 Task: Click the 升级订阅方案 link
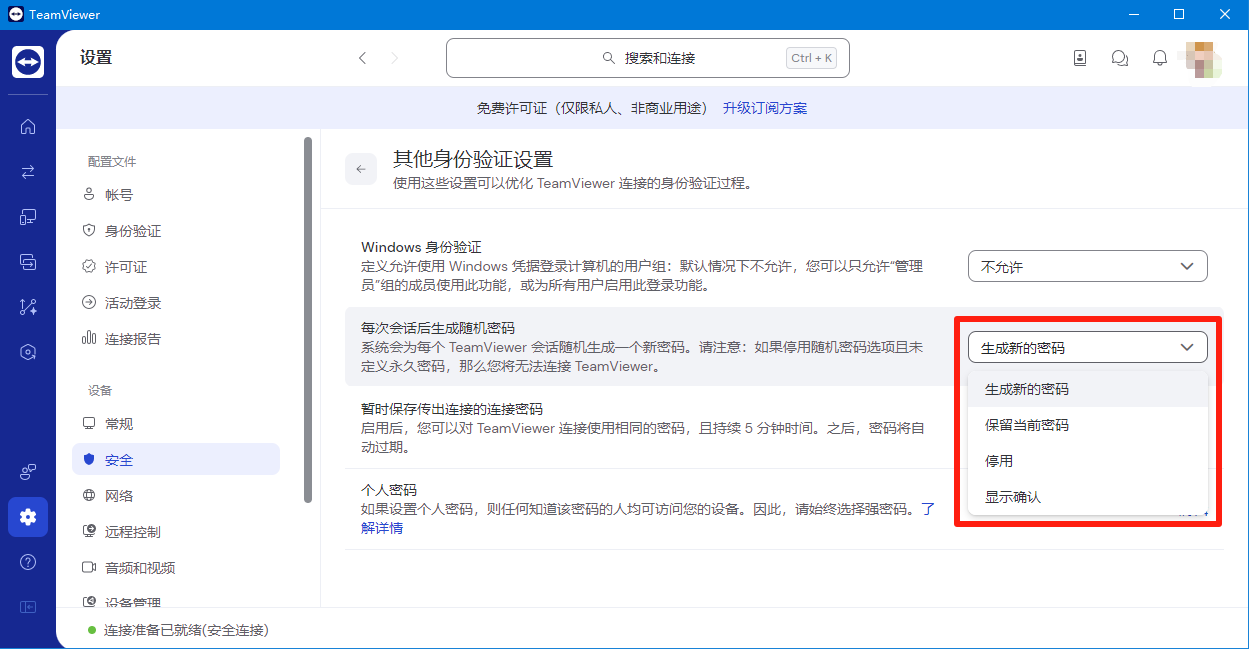coord(765,108)
